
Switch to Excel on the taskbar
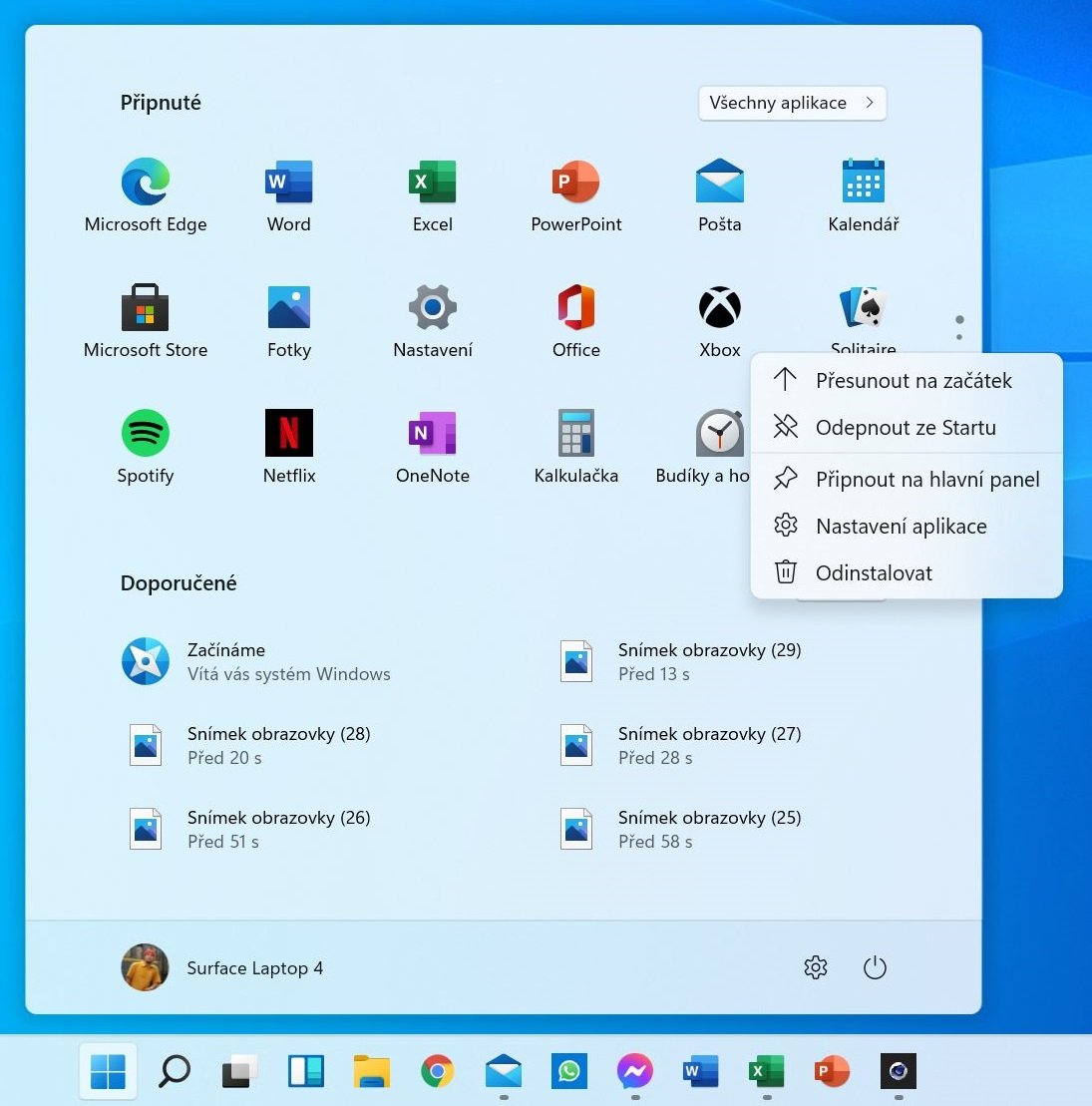pos(767,1071)
